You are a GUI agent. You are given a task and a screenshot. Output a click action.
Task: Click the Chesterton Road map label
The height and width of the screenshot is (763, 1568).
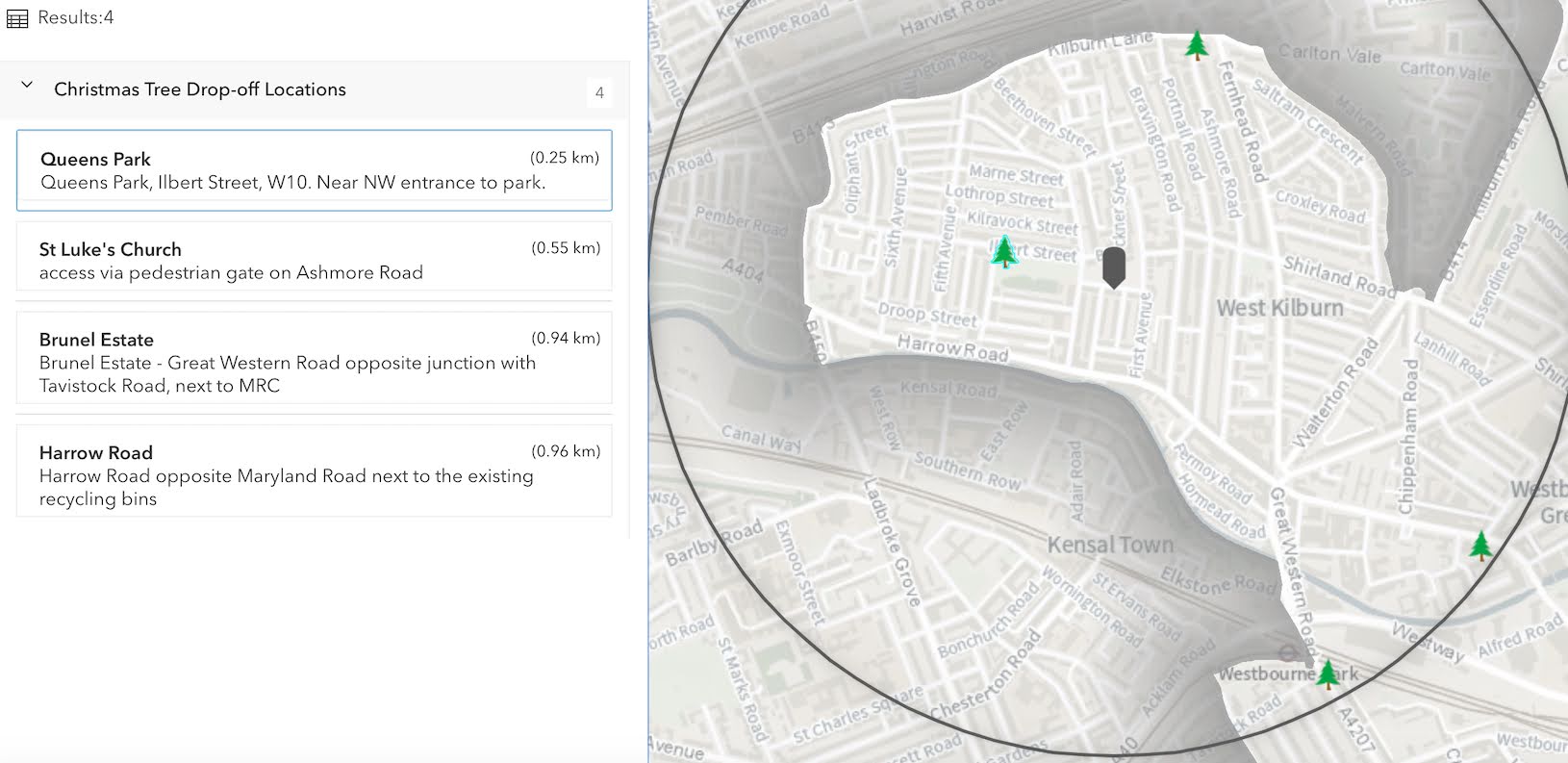coord(986,674)
